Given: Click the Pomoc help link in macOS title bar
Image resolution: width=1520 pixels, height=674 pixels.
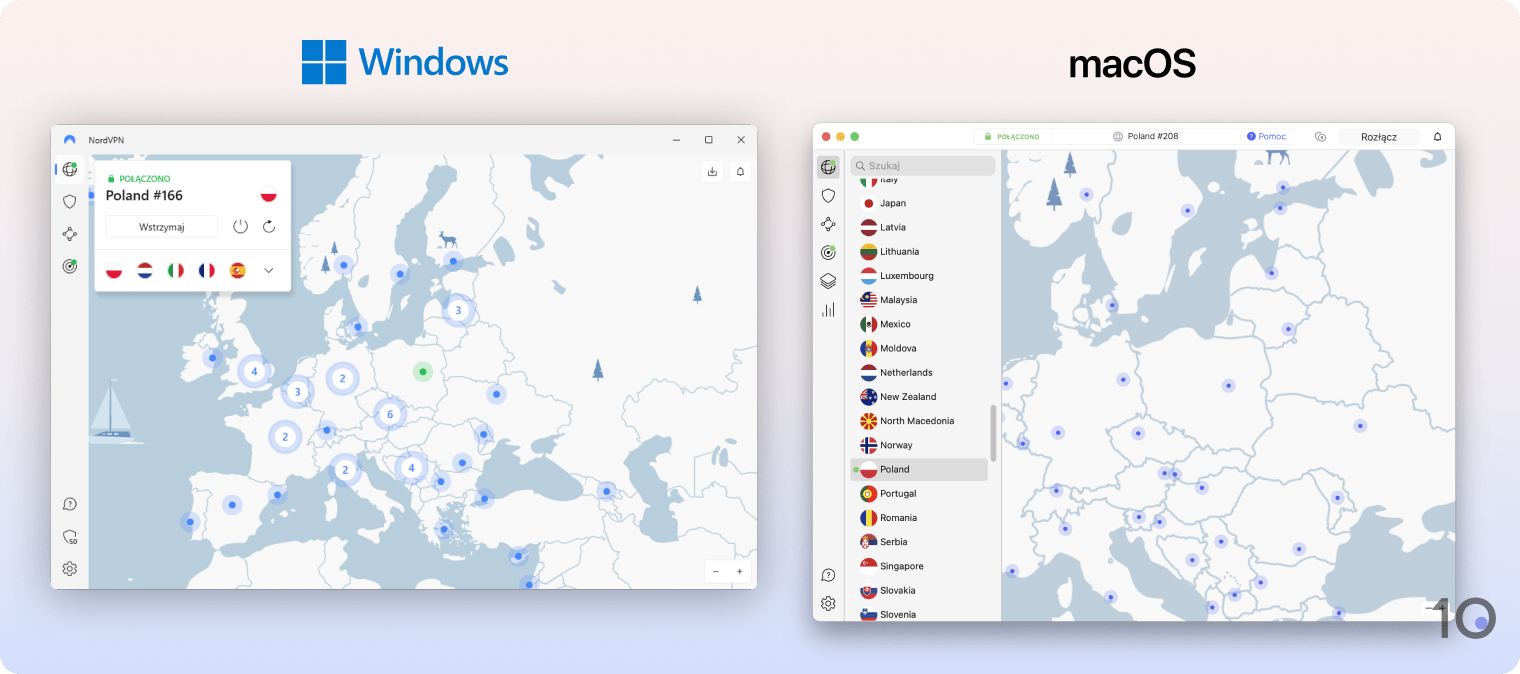Looking at the screenshot, I should point(1266,136).
